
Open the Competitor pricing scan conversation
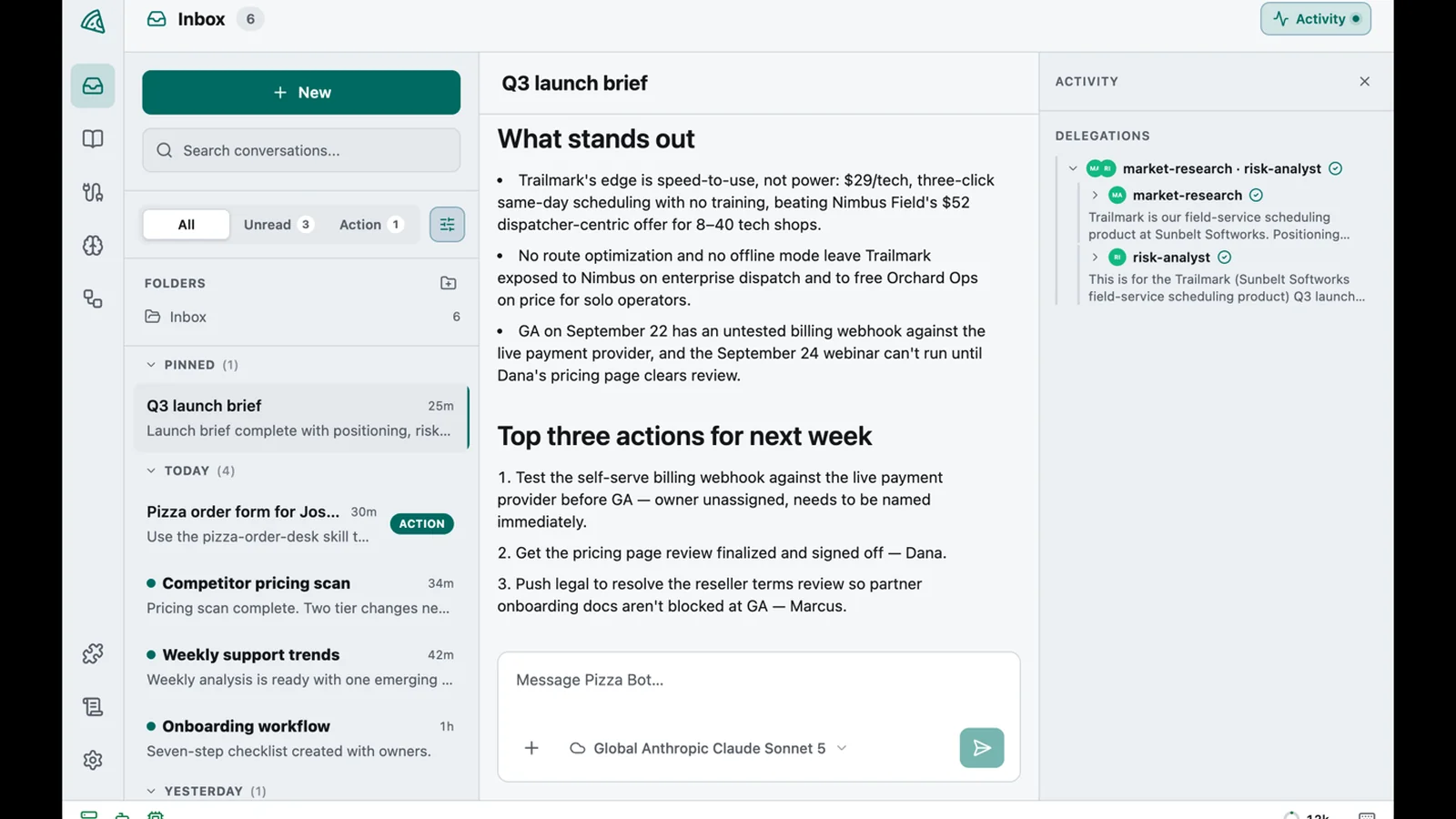click(301, 595)
